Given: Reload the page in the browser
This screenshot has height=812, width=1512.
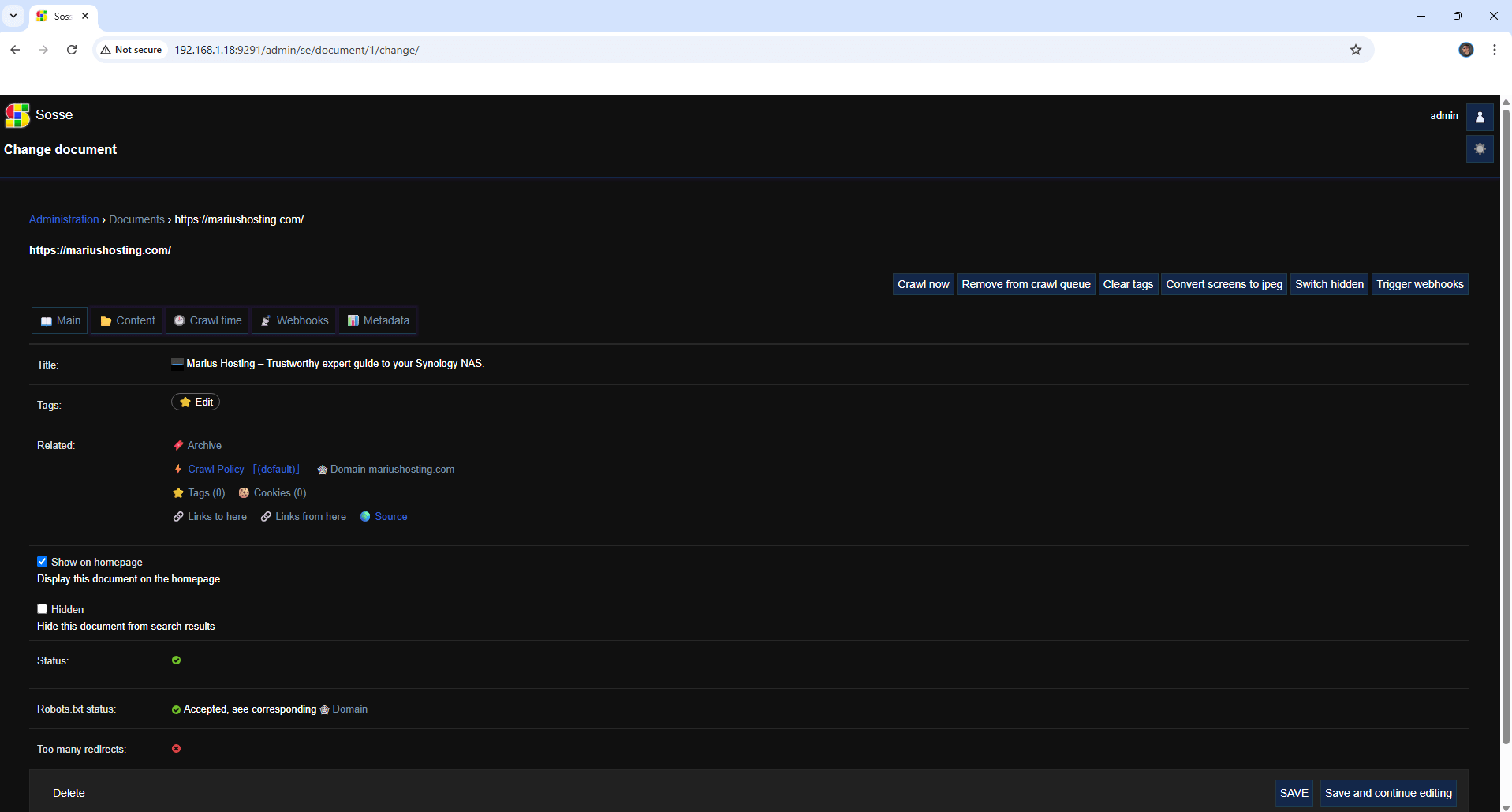Looking at the screenshot, I should pyautogui.click(x=72, y=50).
